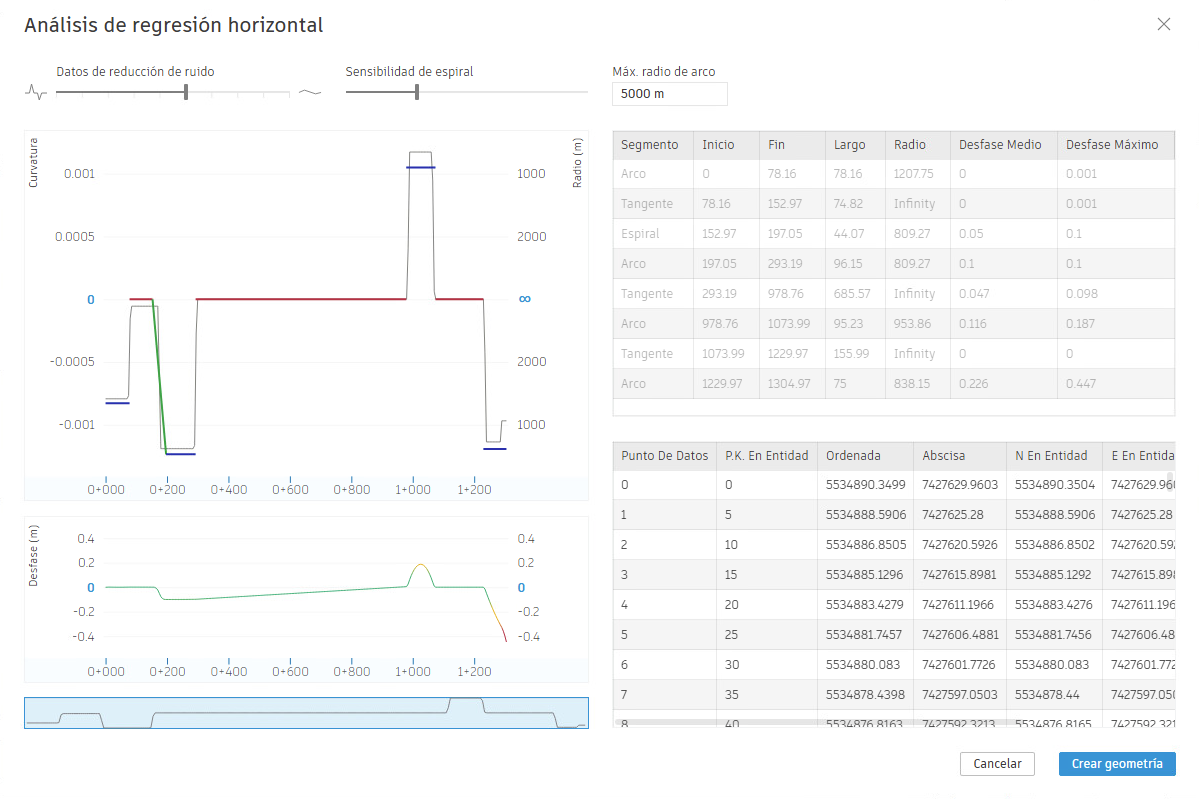
Task: Click the Crear geometría button
Action: pyautogui.click(x=1116, y=764)
